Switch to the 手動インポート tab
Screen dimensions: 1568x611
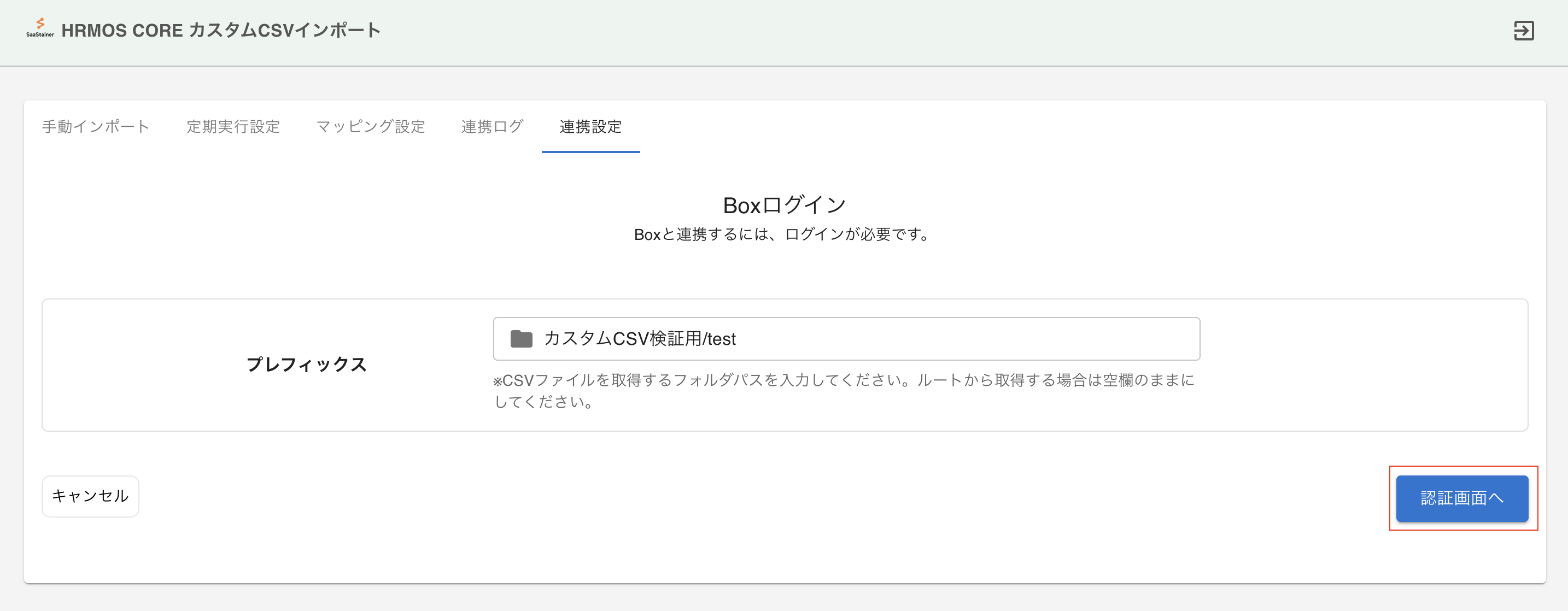tap(96, 127)
